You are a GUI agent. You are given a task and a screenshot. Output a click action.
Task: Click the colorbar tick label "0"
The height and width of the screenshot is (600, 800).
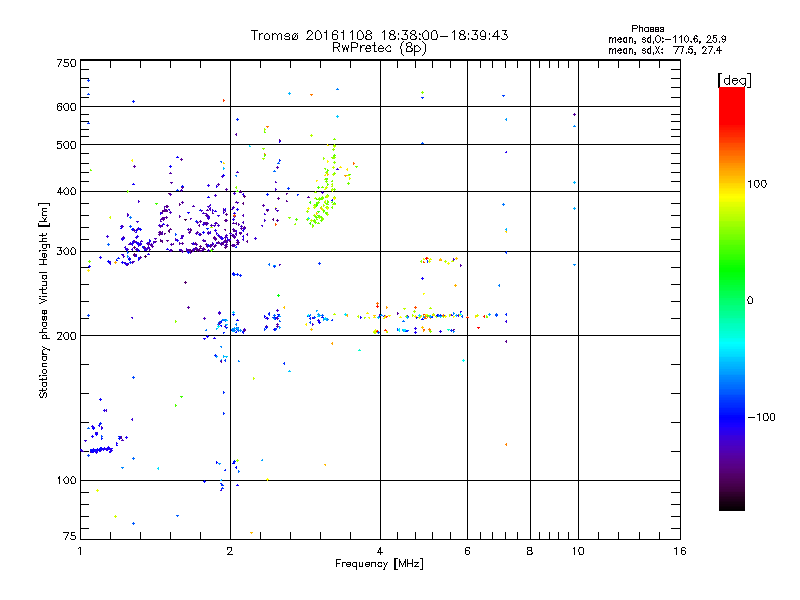pos(750,301)
